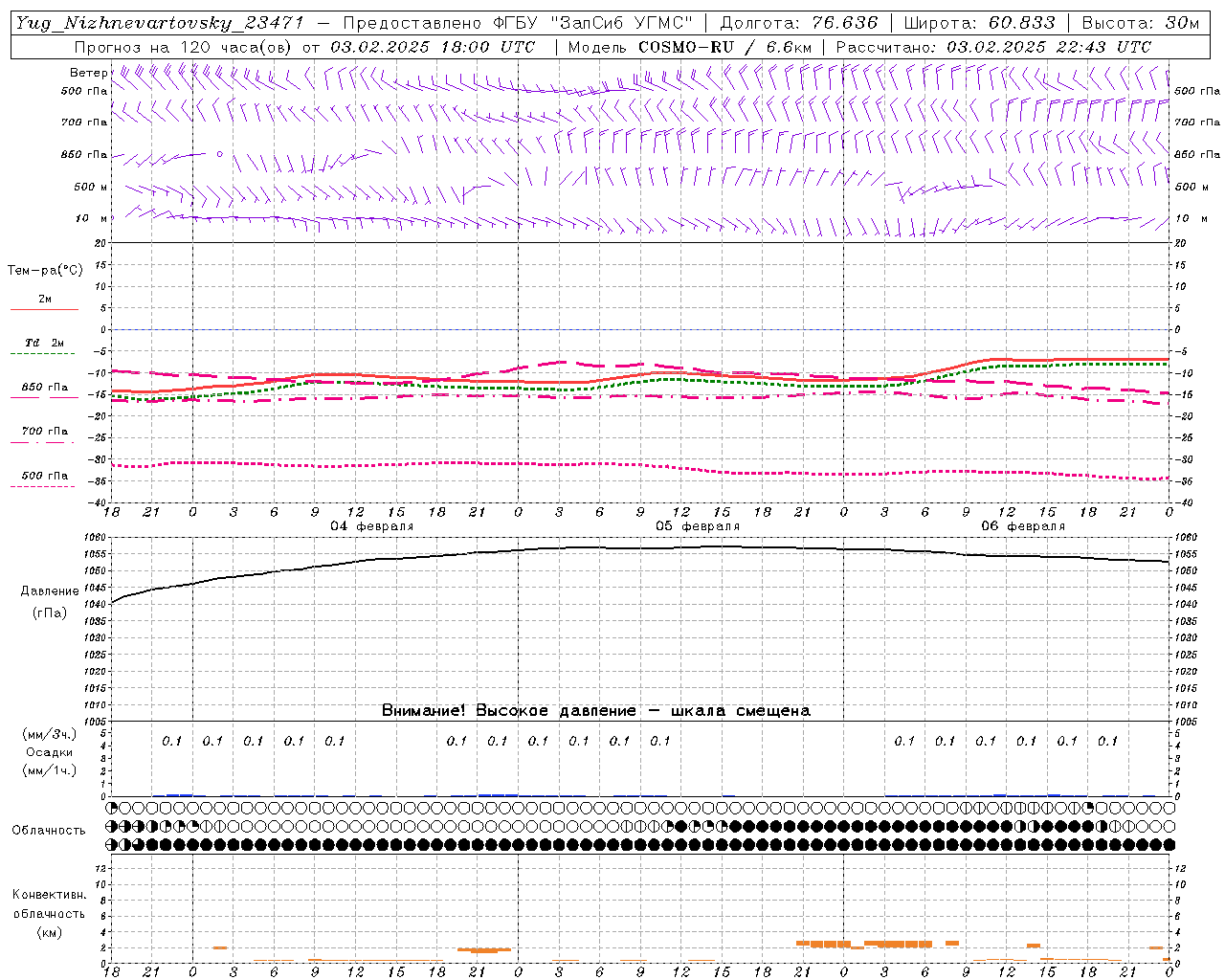
Task: Click the Высота: 30м header field
Action: tap(1140, 23)
